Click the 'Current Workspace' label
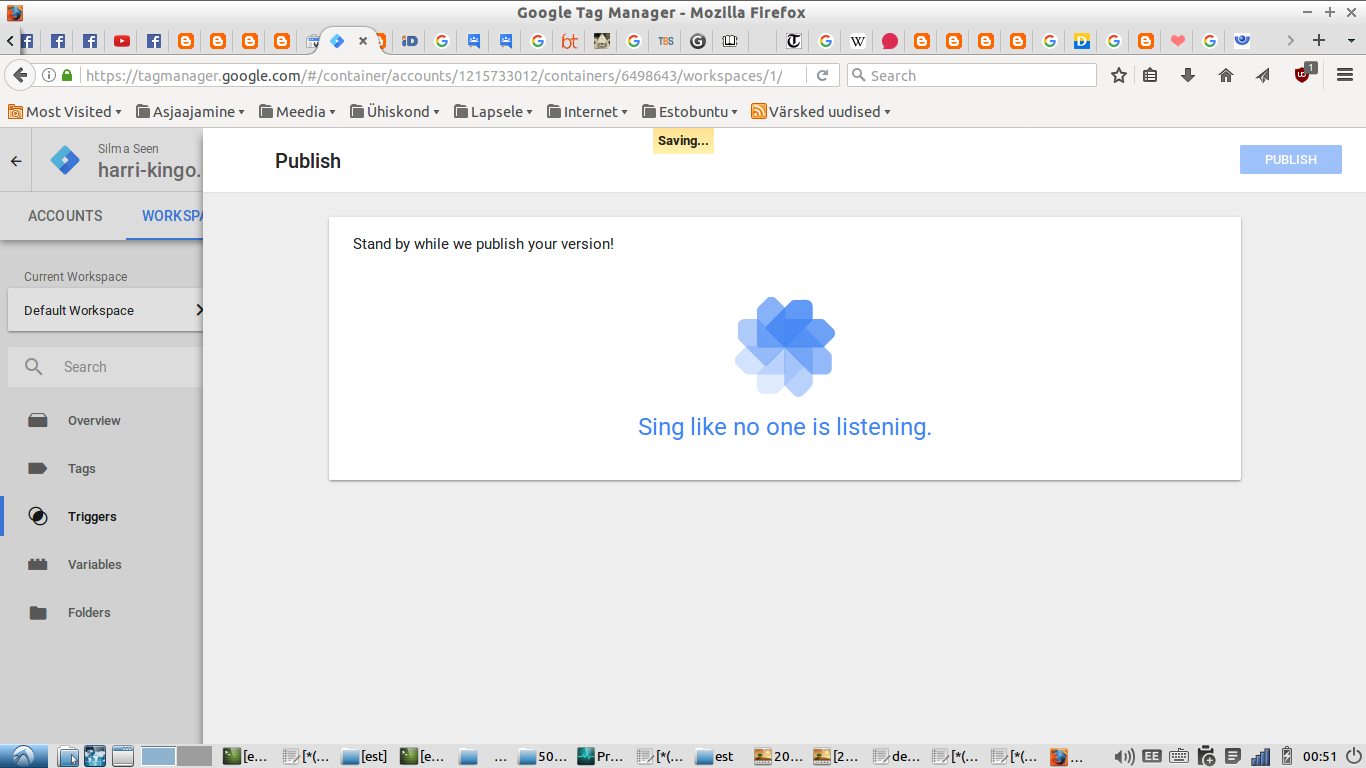This screenshot has width=1366, height=768. click(x=76, y=277)
